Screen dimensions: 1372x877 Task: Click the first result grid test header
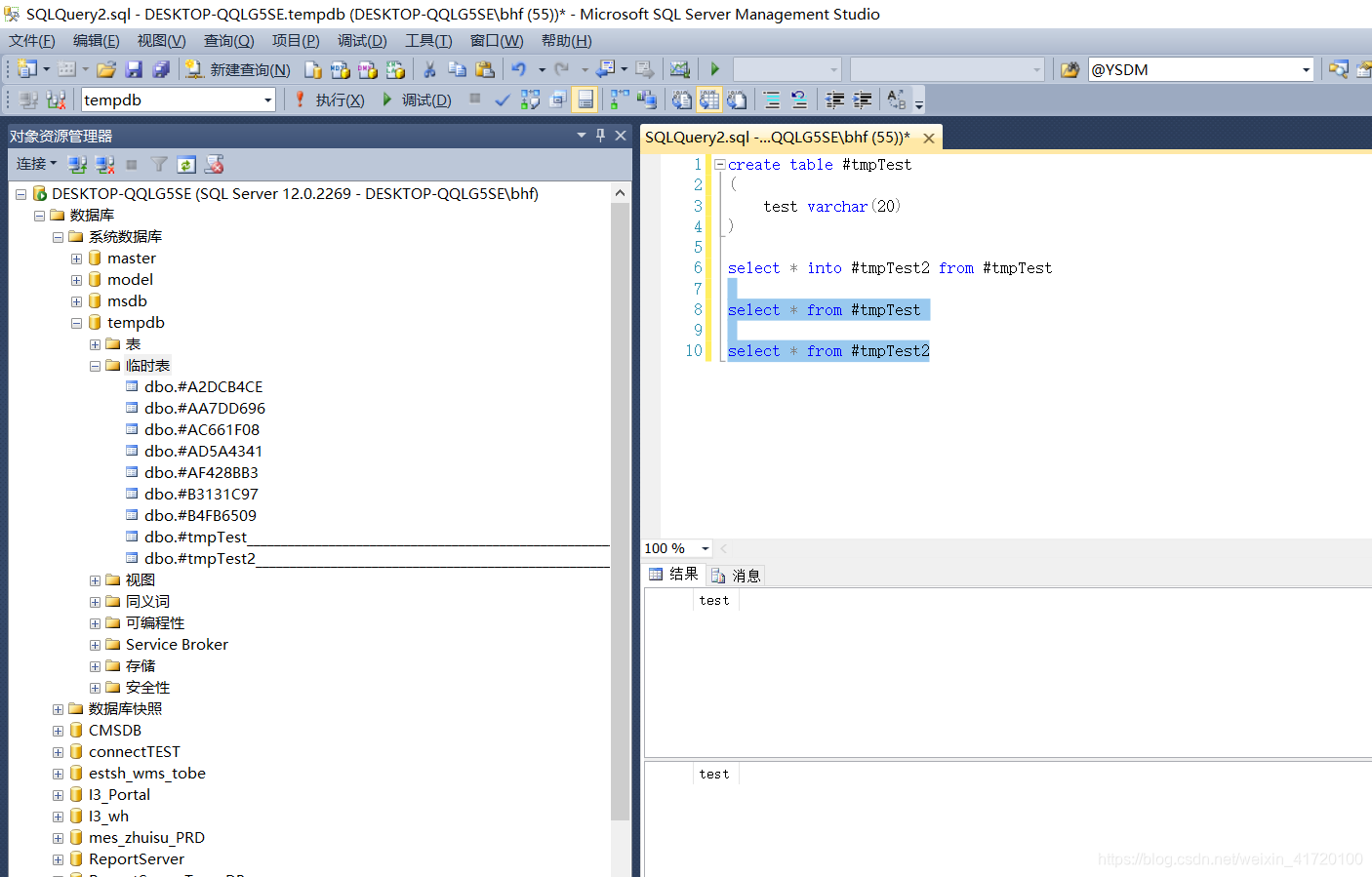(x=714, y=601)
